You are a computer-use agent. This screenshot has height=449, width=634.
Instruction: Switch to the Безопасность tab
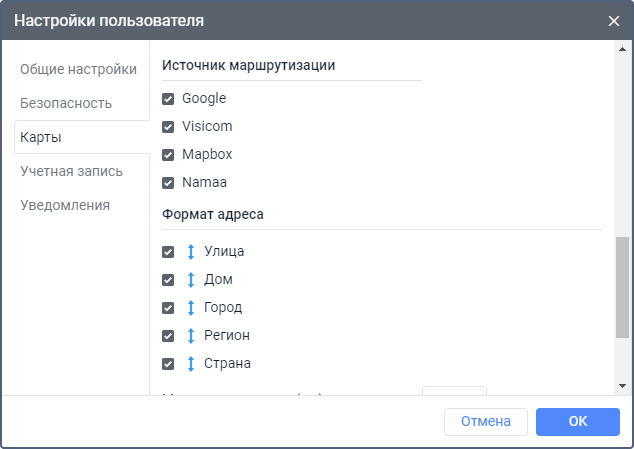tap(66, 103)
